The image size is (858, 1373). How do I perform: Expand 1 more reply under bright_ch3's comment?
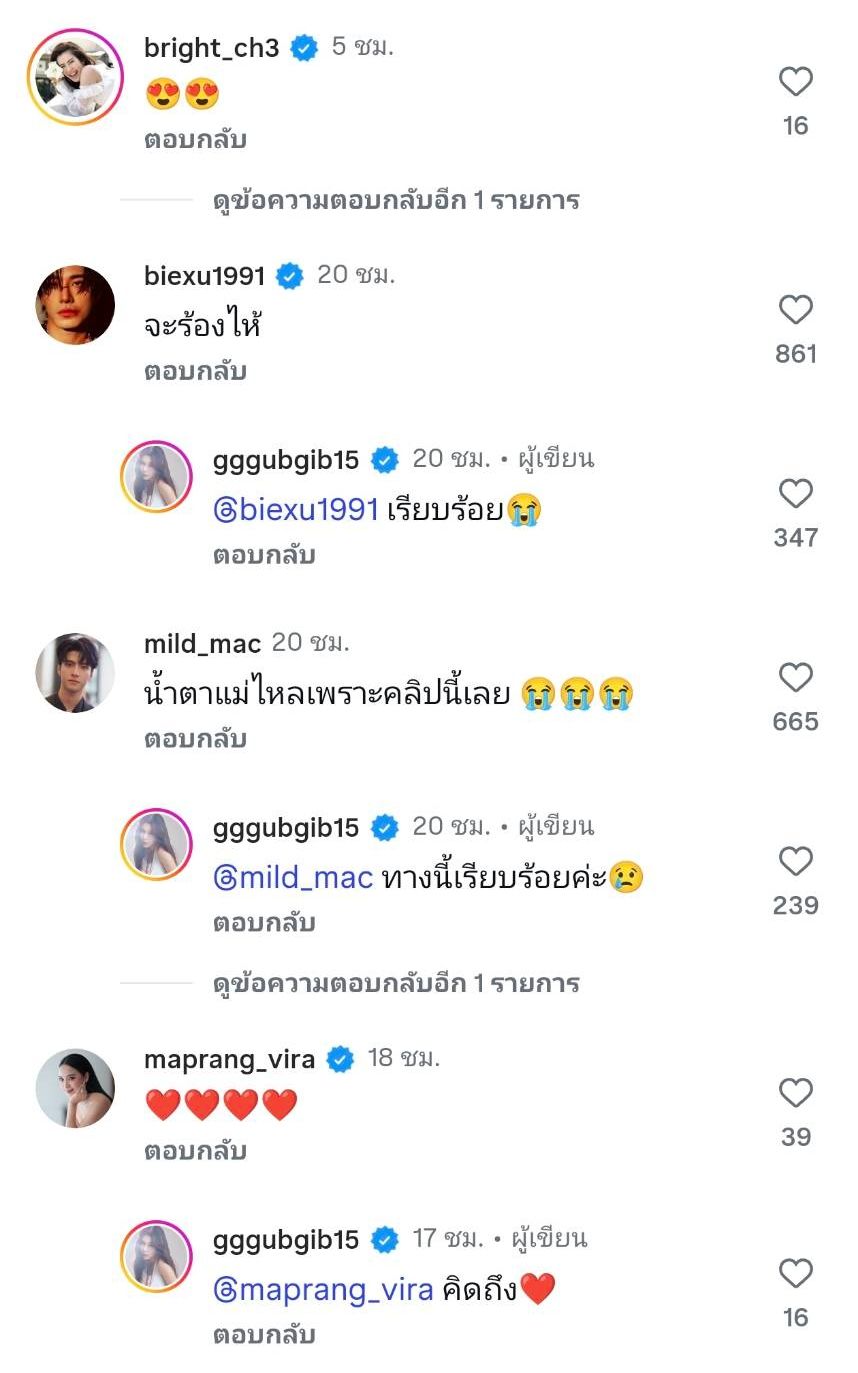point(396,200)
